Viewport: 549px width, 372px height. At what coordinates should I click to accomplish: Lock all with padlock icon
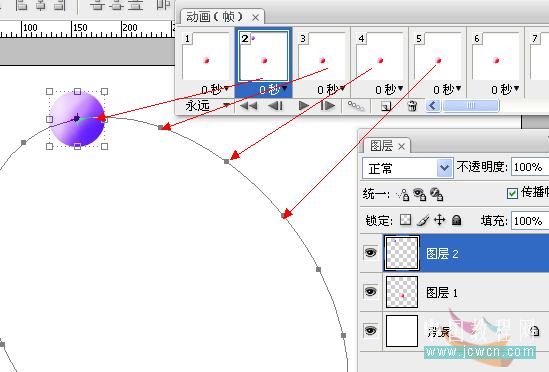click(456, 220)
